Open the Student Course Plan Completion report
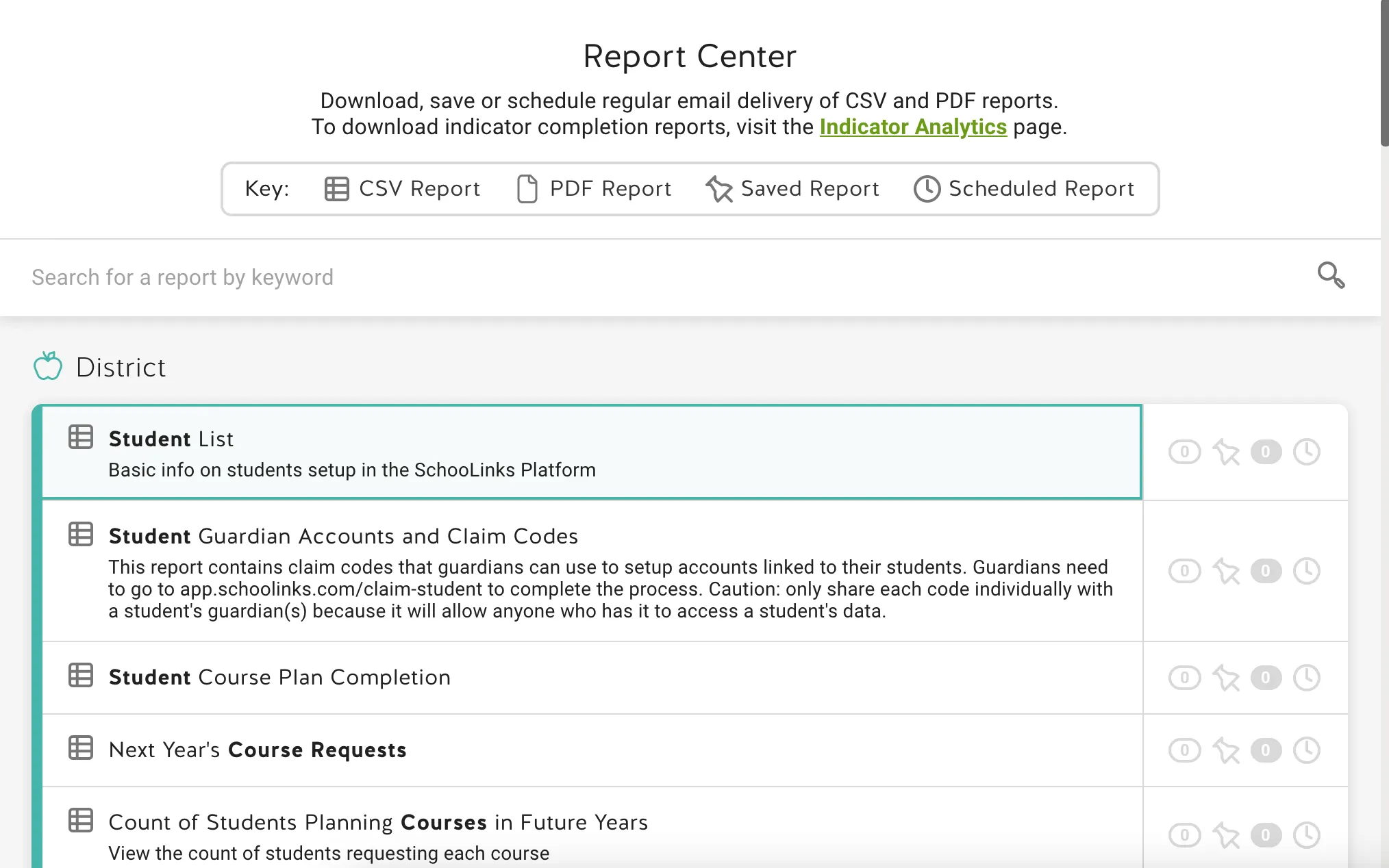The width and height of the screenshot is (1389, 868). pyautogui.click(x=592, y=678)
